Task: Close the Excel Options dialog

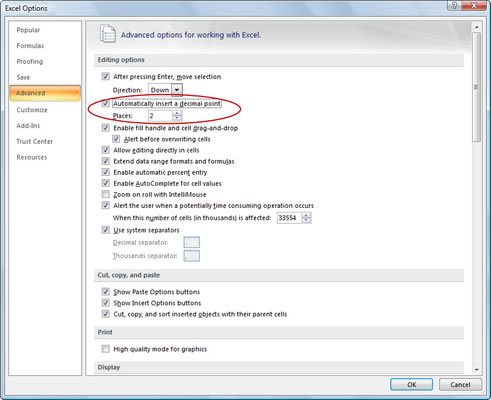Action: coord(474,5)
